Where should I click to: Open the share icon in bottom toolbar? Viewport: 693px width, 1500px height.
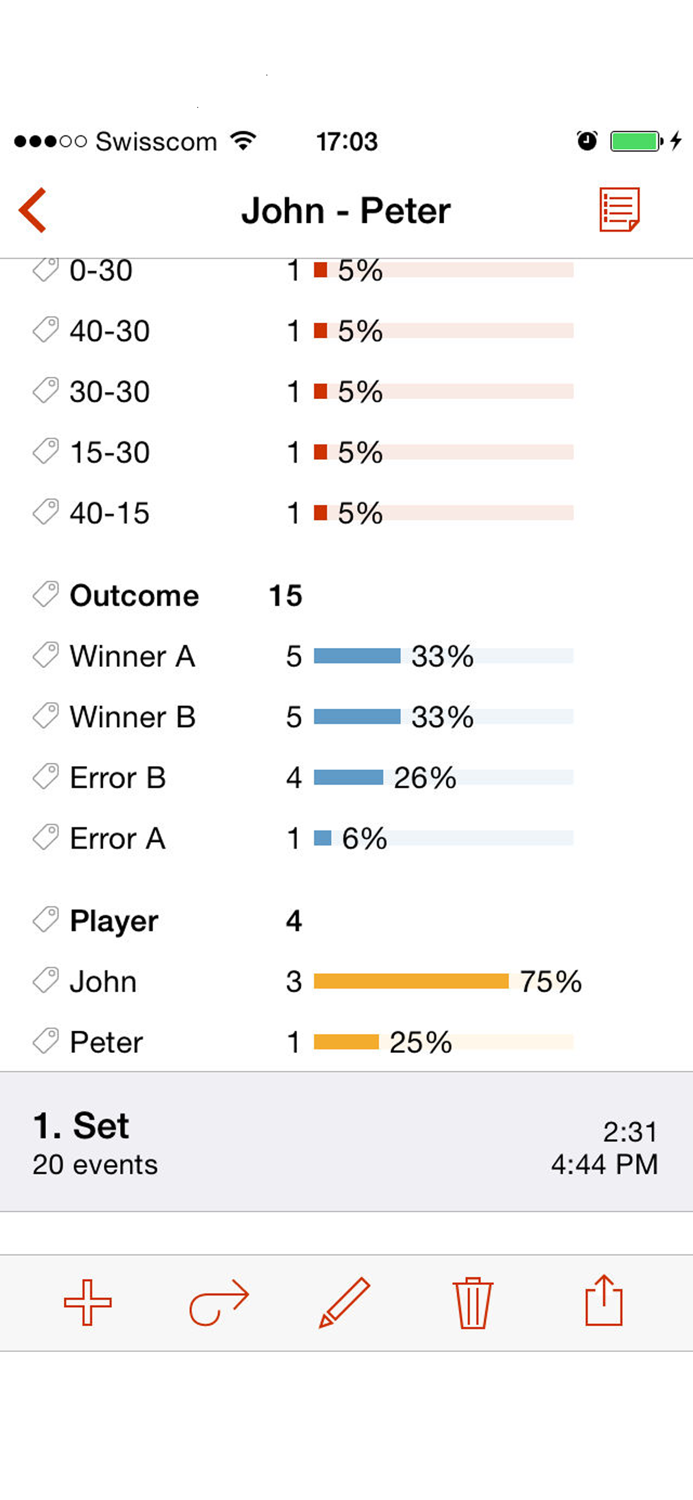pos(602,1302)
